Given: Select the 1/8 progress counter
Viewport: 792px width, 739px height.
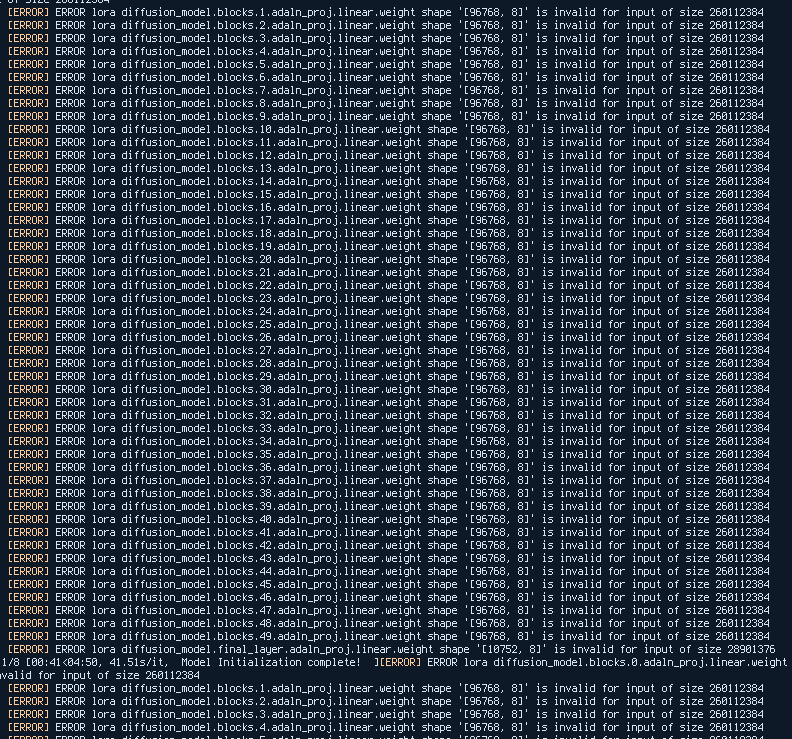Looking at the screenshot, I should (x=10, y=663).
